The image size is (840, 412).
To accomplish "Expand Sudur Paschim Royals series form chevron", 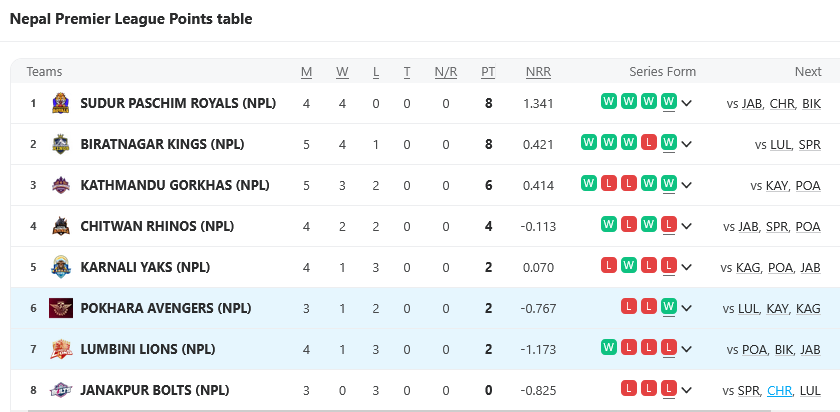I will pos(687,104).
